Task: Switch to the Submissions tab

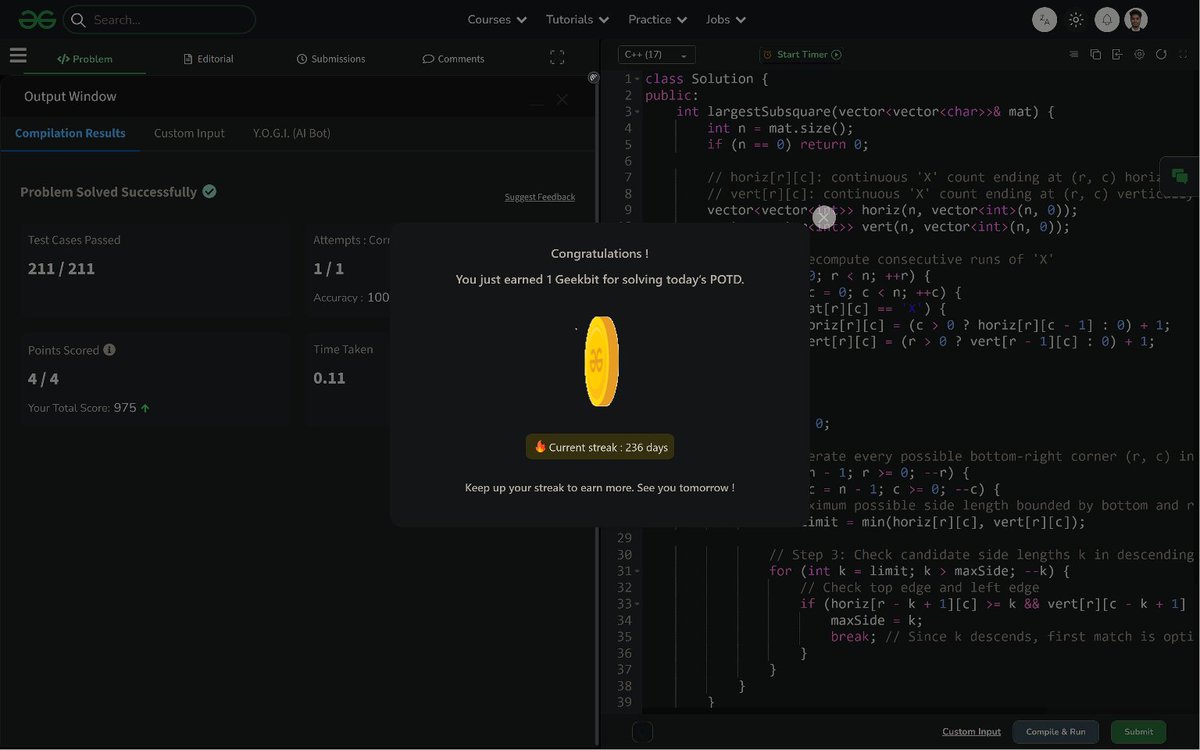Action: pyautogui.click(x=331, y=59)
